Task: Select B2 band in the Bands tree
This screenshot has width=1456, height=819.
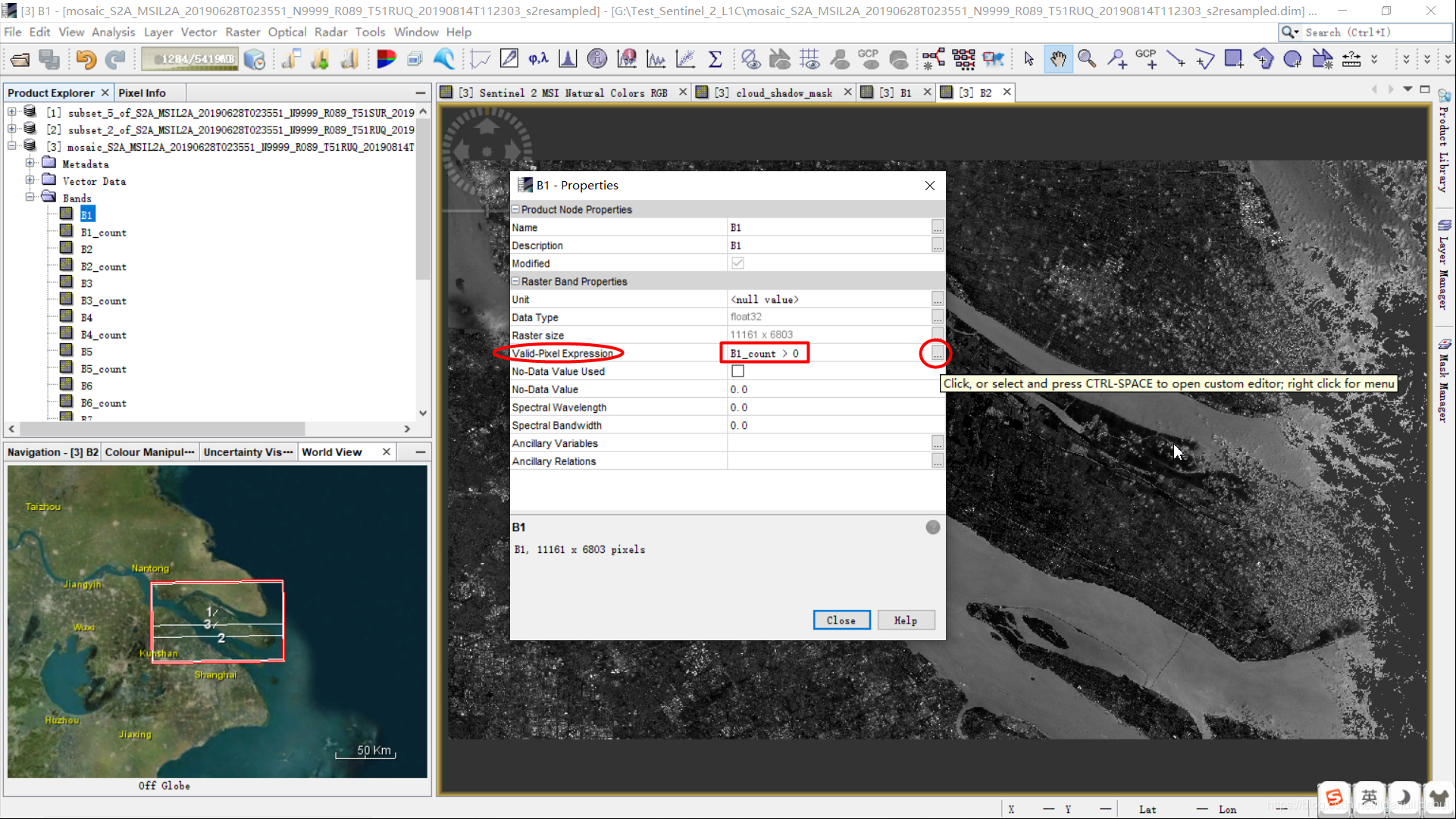Action: [x=85, y=249]
